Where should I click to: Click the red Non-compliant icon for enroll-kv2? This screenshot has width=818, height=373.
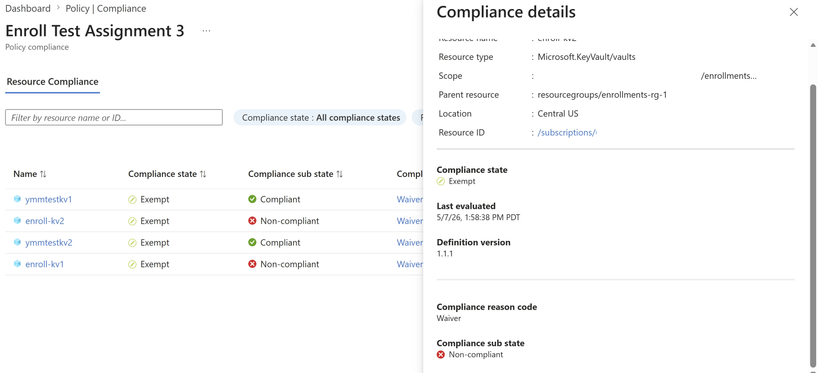point(252,221)
